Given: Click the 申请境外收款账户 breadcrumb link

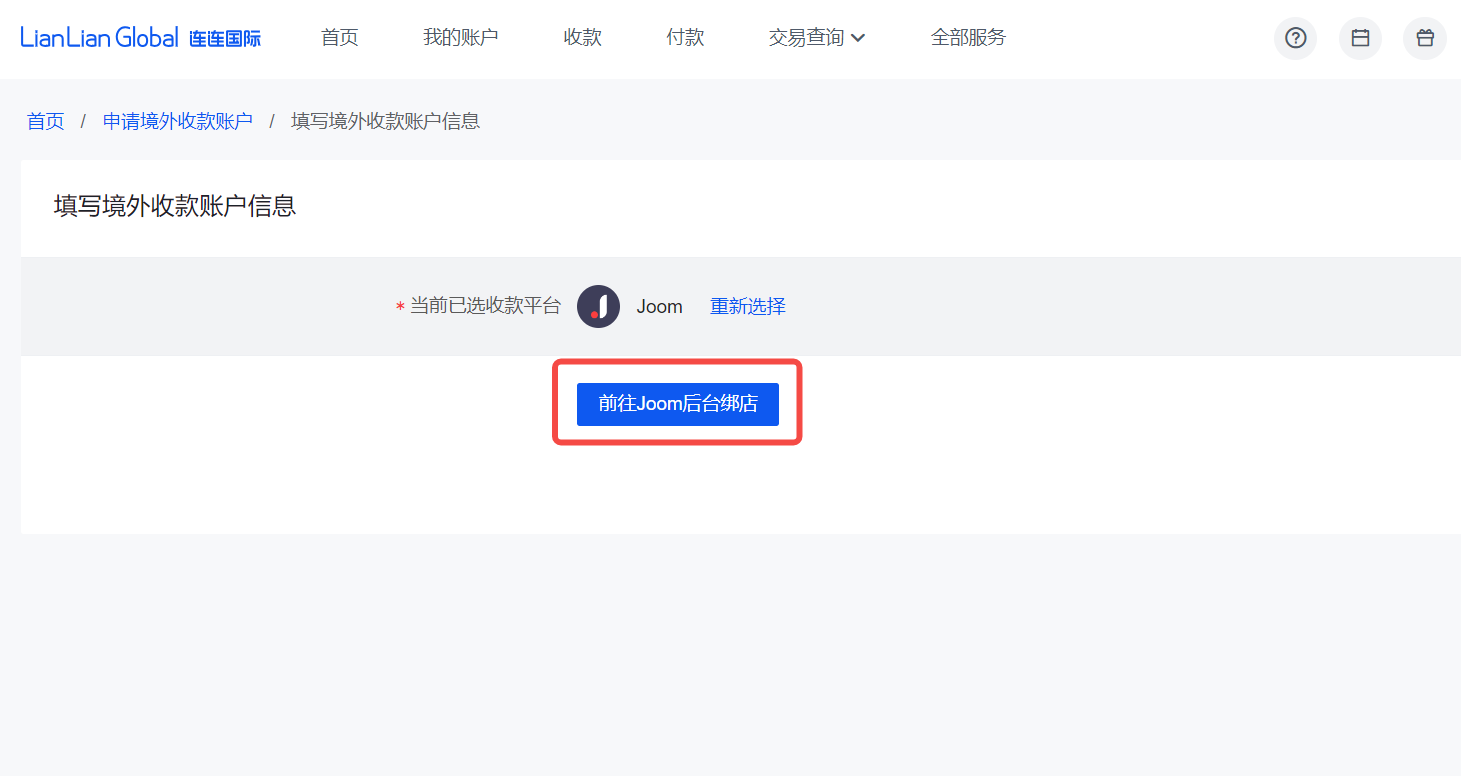Looking at the screenshot, I should (x=178, y=121).
